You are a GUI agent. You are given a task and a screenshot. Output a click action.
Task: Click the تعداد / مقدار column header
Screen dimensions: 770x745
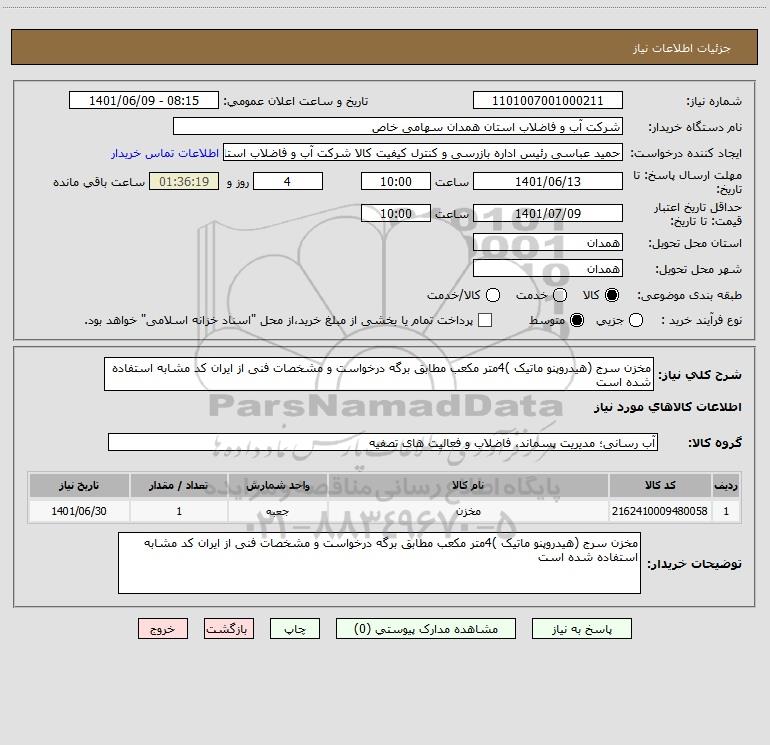pyautogui.click(x=179, y=485)
